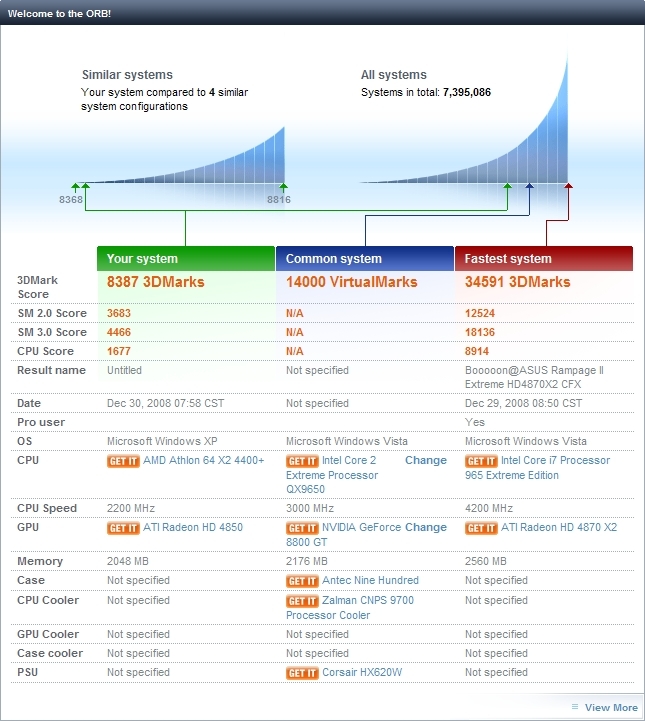Screen dimensions: 645x721
Task: Click the blue common system marker arrow
Action: 529,186
